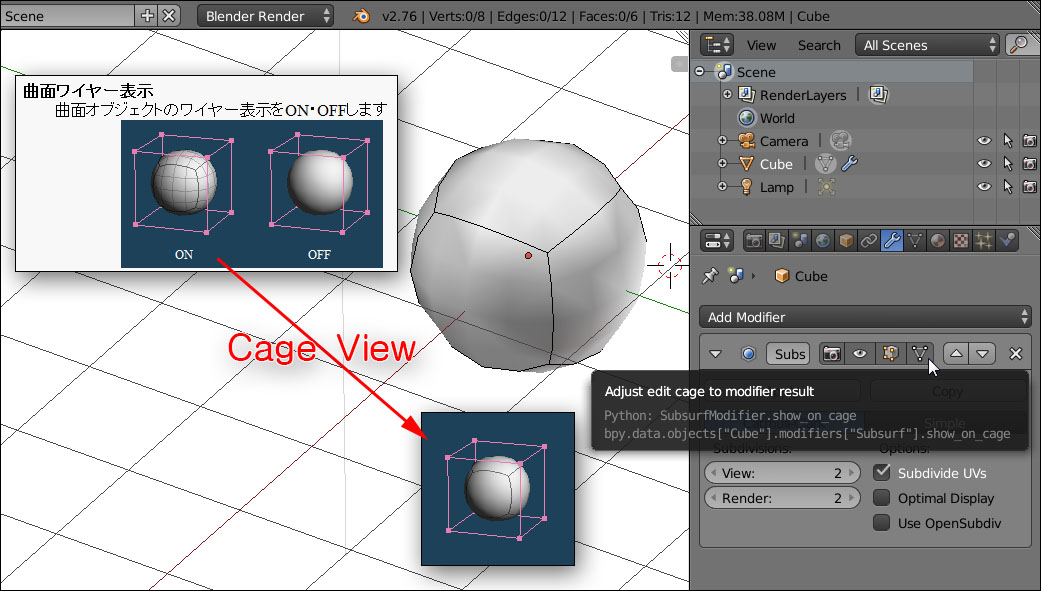The height and width of the screenshot is (591, 1041).
Task: Toggle adjust edit cage to modifier result
Action: pyautogui.click(x=920, y=354)
